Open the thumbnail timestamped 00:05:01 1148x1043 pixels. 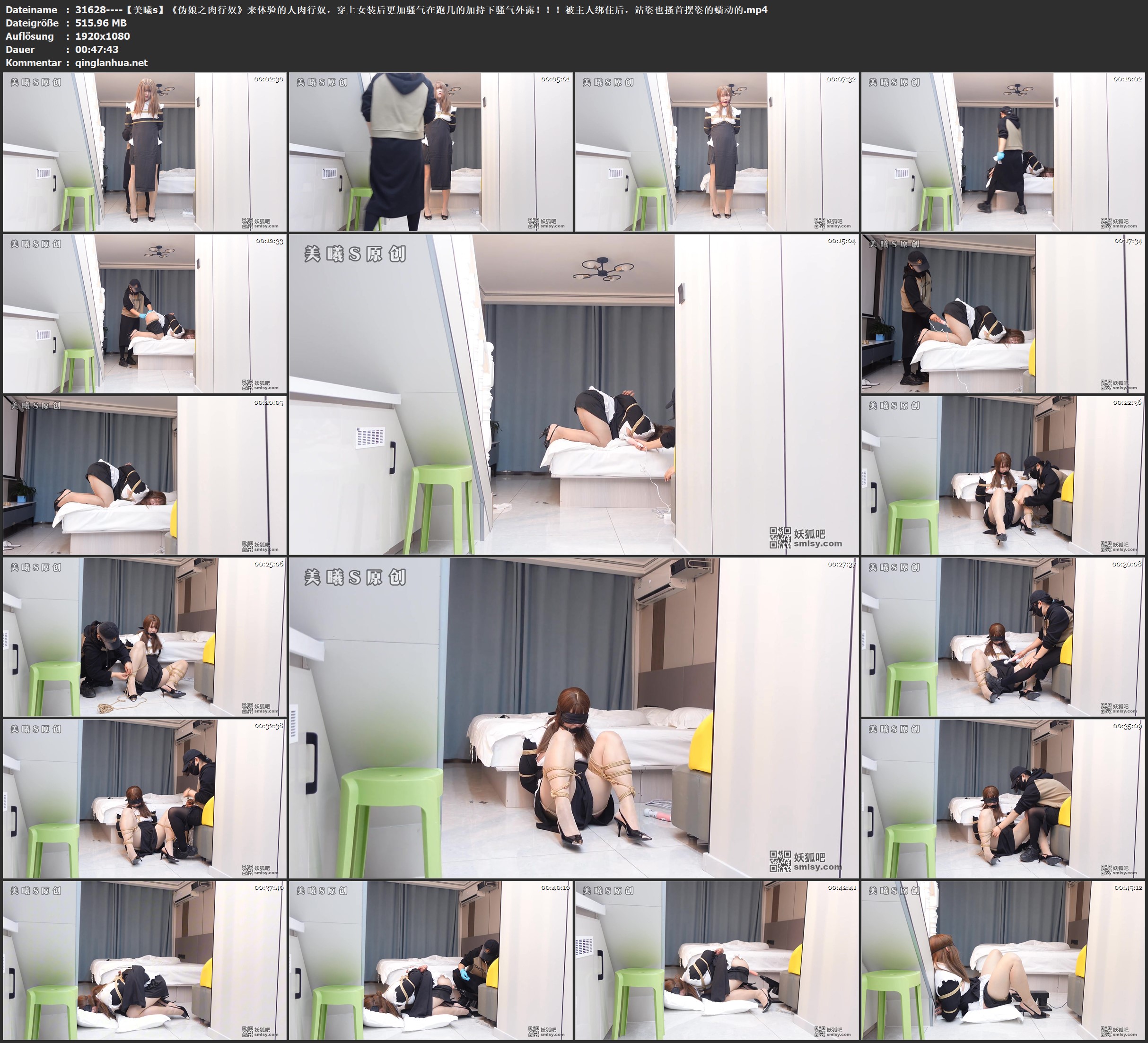430,152
